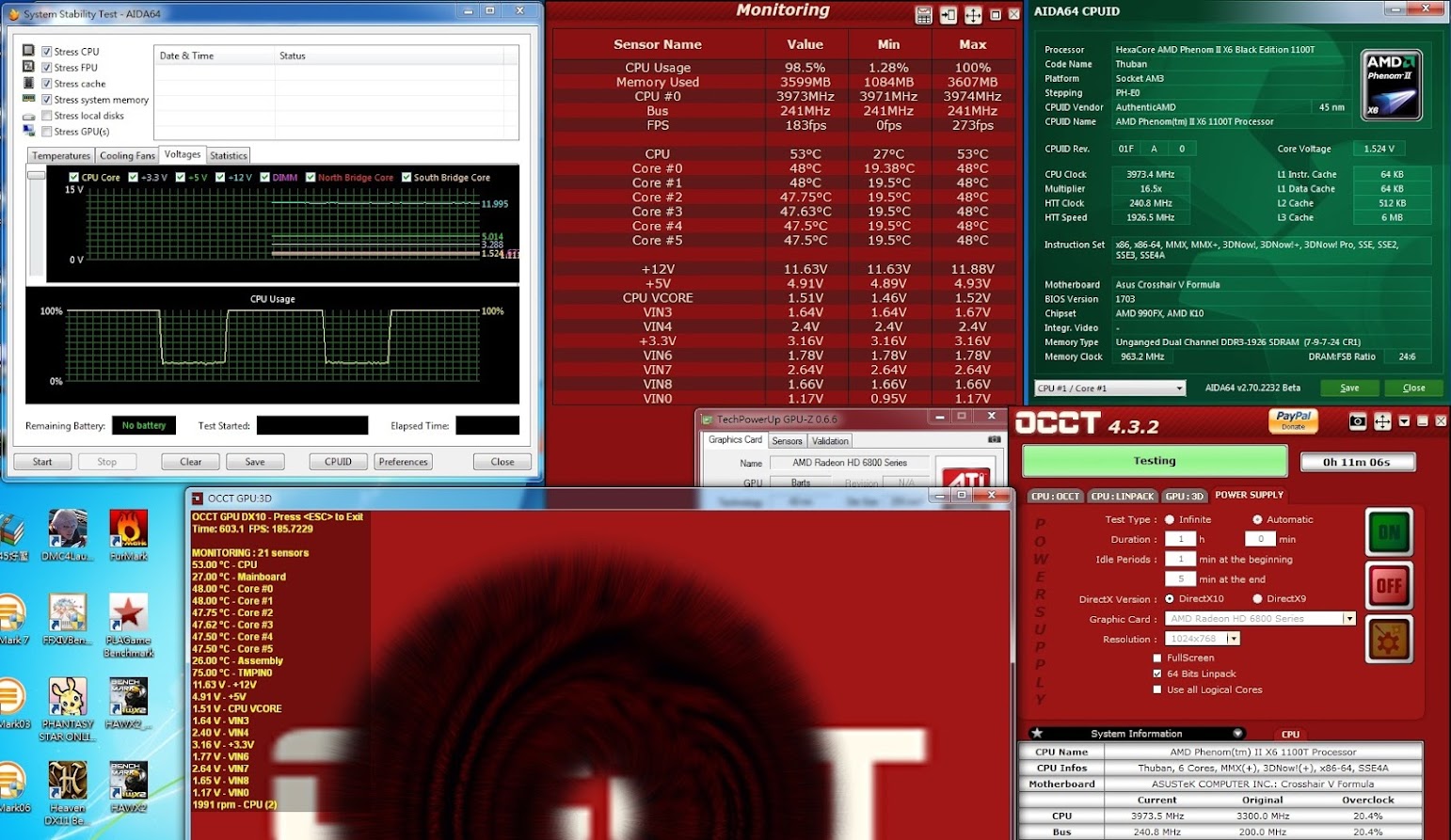Click the PayPal Donate icon in OCCT
The width and height of the screenshot is (1451, 840).
[x=1294, y=420]
